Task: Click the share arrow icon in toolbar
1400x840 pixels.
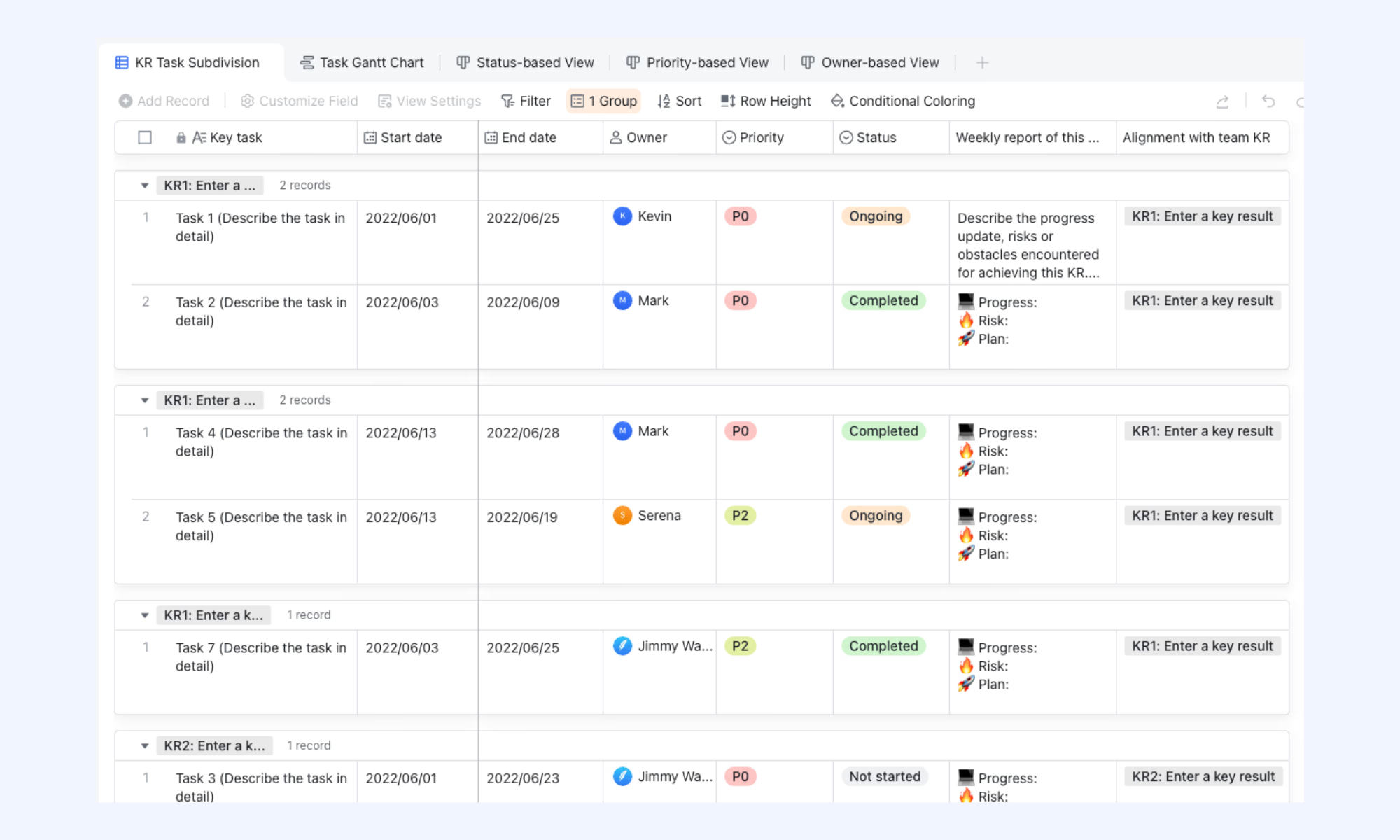Action: click(x=1222, y=101)
